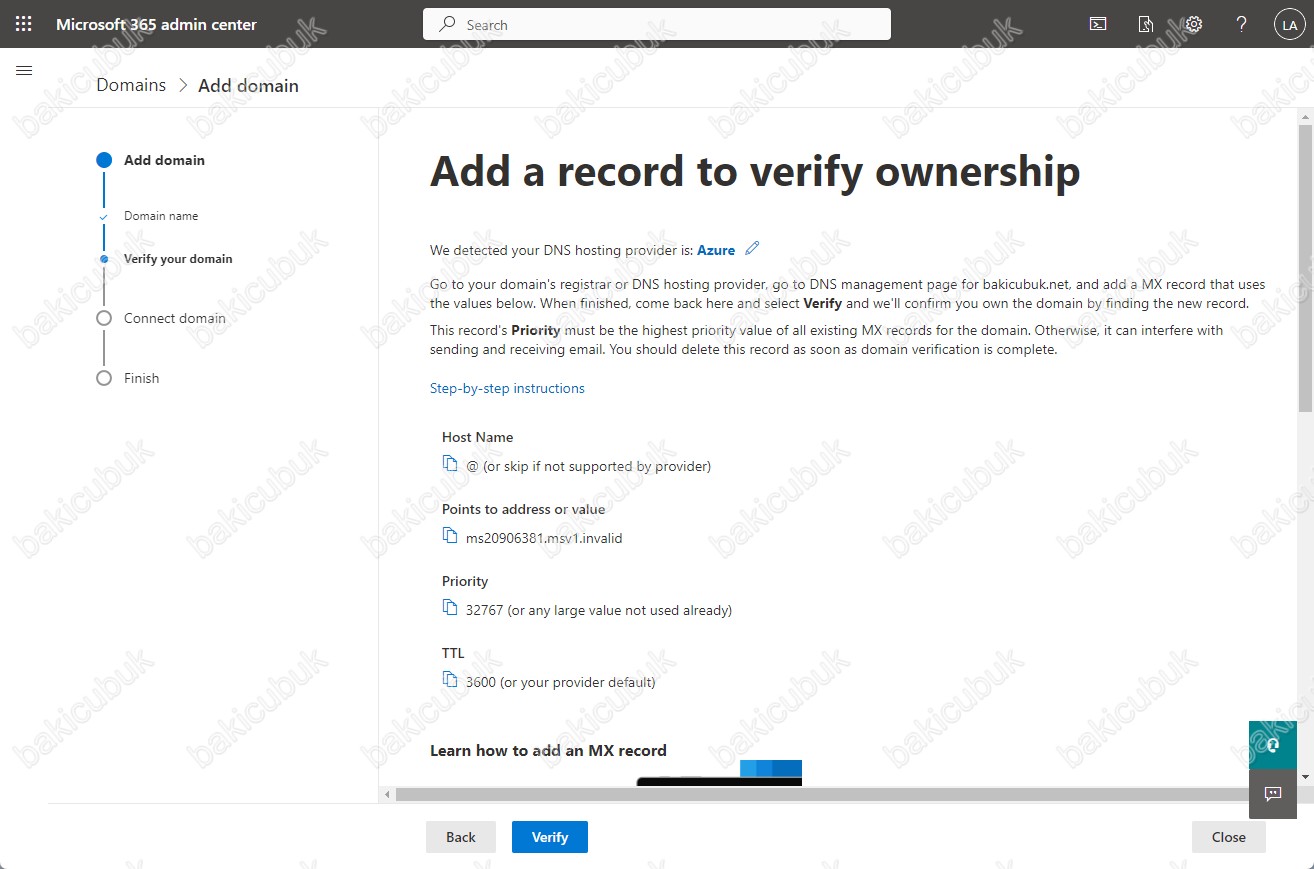Open the Azure provider link
The image size is (1314, 869).
coord(716,250)
